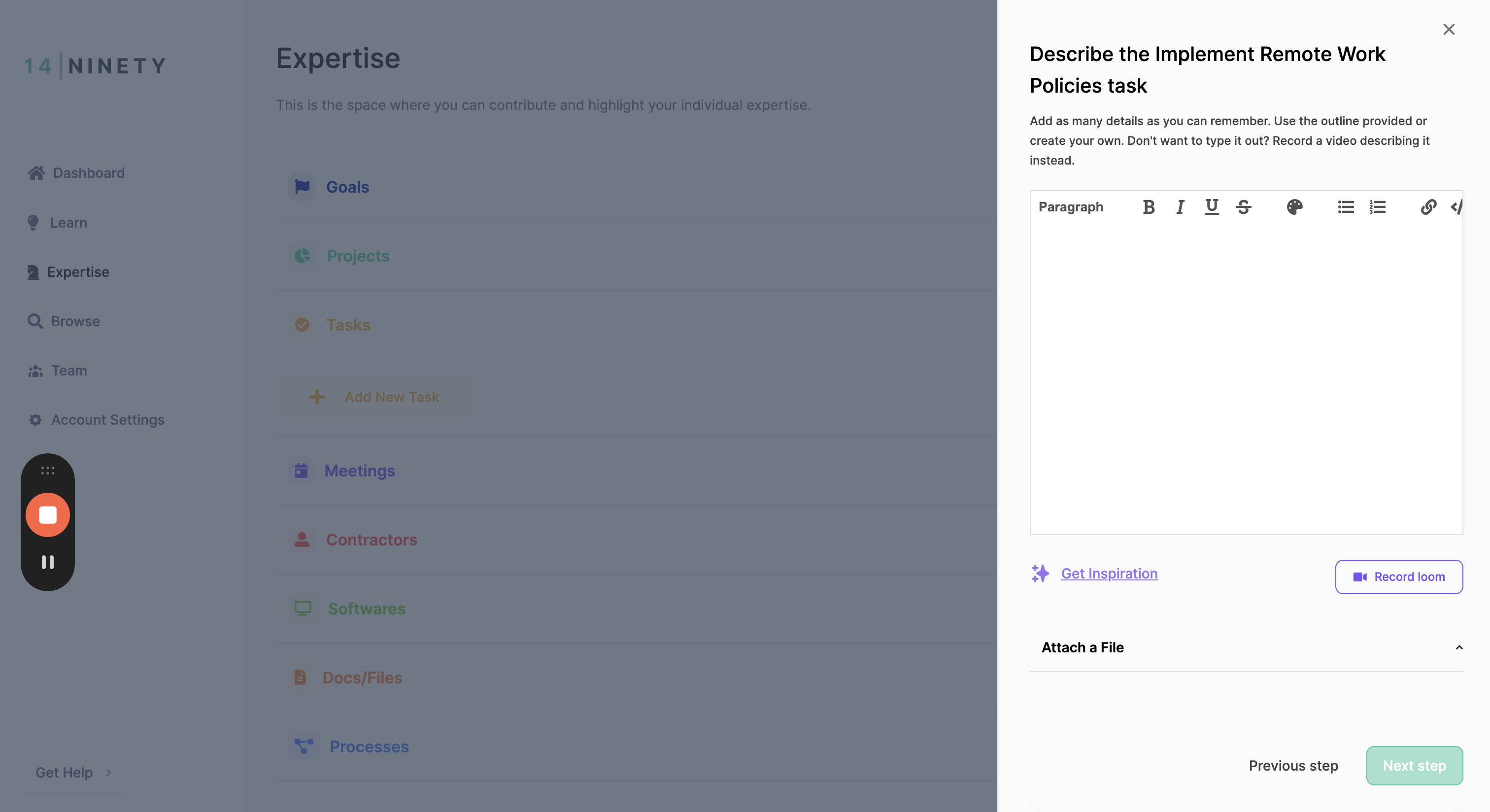
Task: Click the plus icon beside Add New Task
Action: [x=317, y=397]
